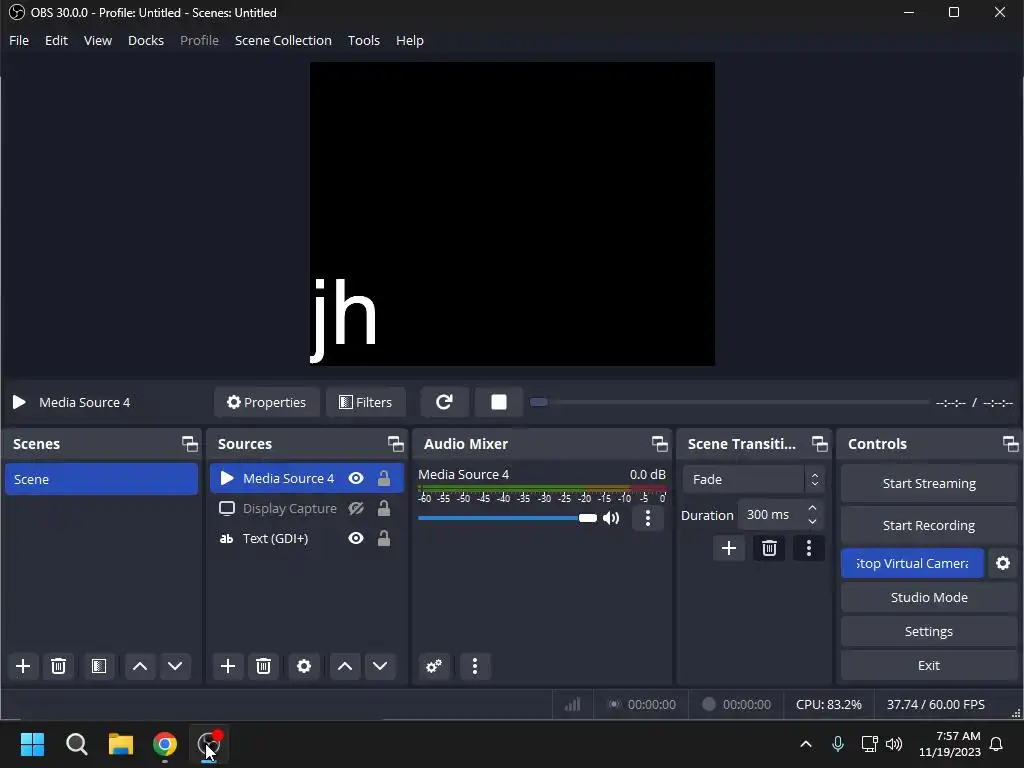Add a configurable scene transition
Viewport: 1024px width, 768px height.
tap(729, 548)
